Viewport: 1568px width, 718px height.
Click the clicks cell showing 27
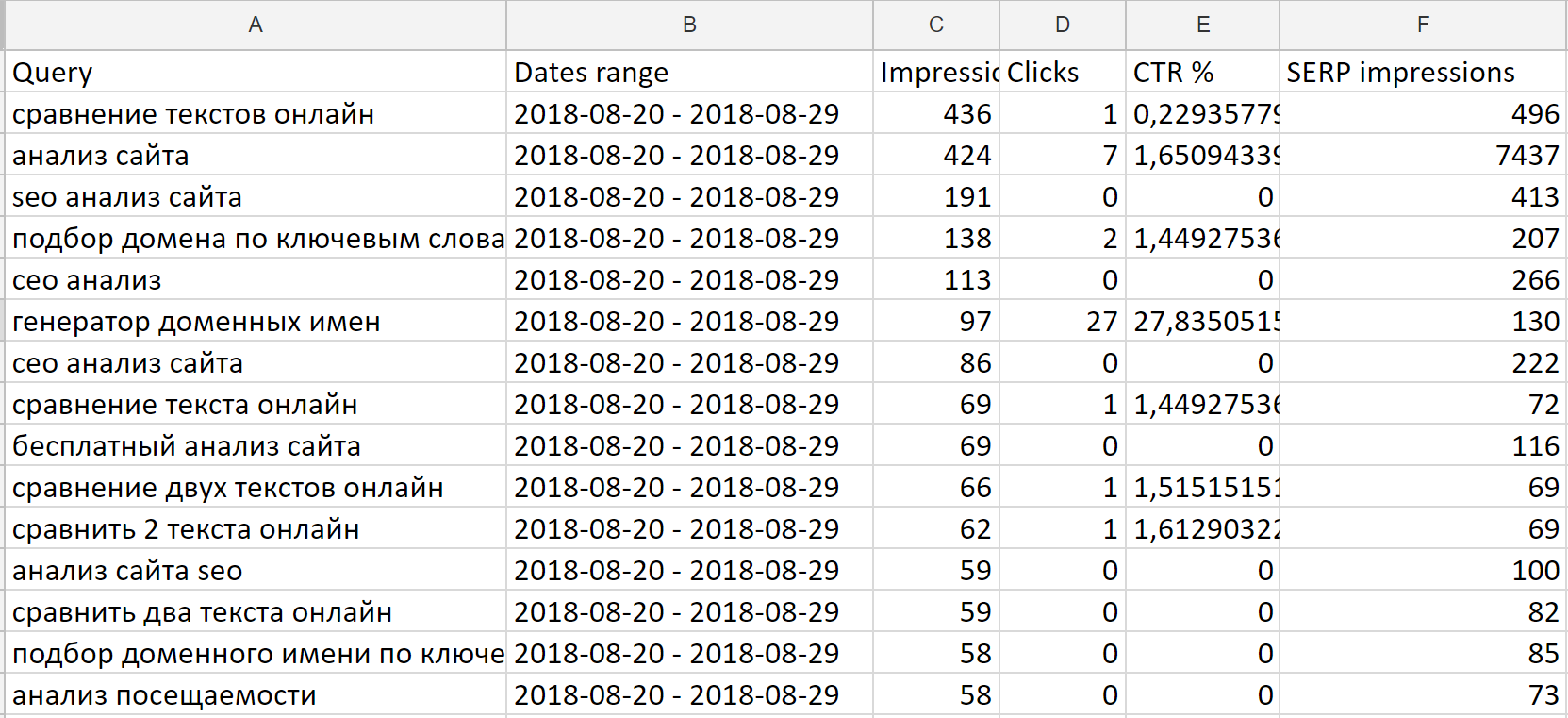tap(1062, 322)
